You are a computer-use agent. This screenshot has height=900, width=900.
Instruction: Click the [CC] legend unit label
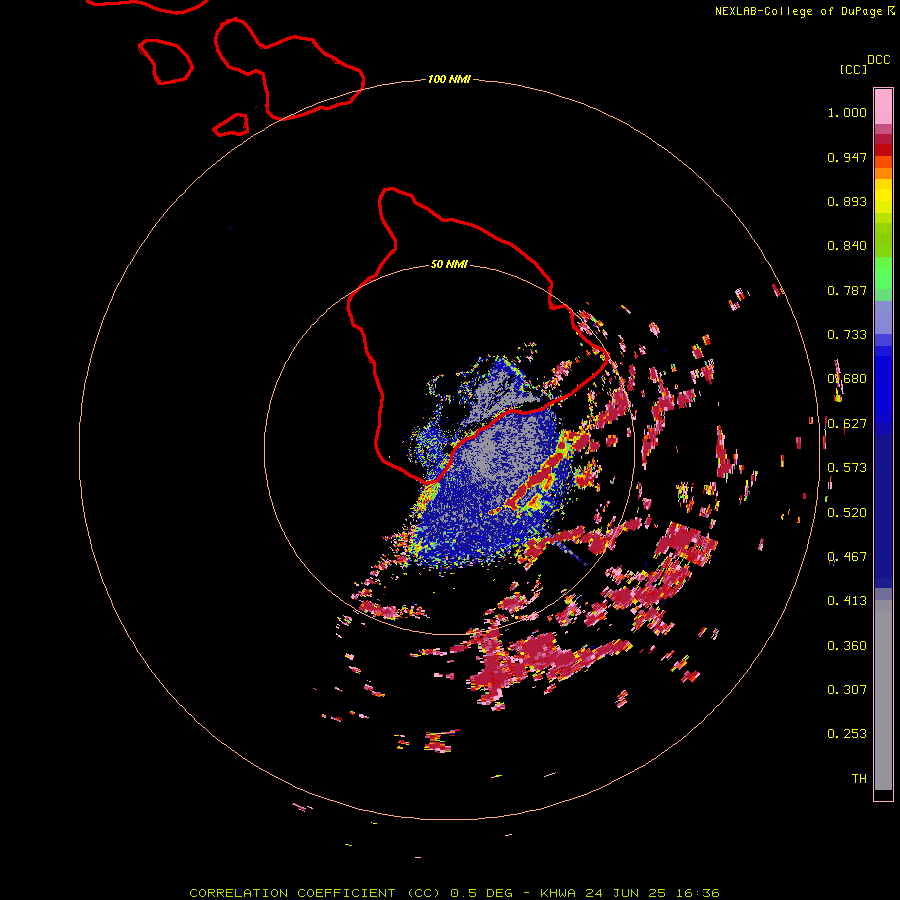[x=853, y=69]
